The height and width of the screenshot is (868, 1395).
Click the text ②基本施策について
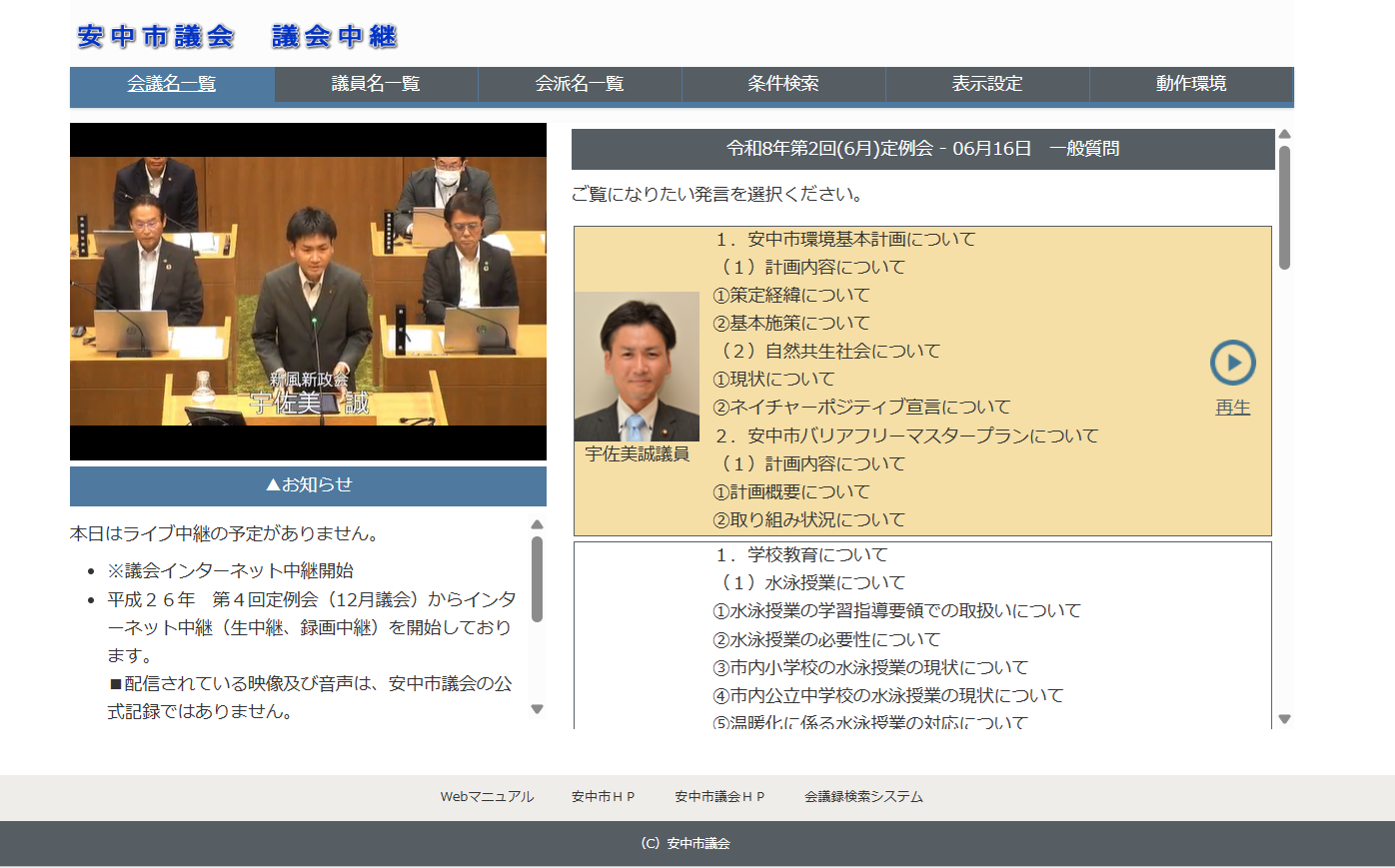791,324
